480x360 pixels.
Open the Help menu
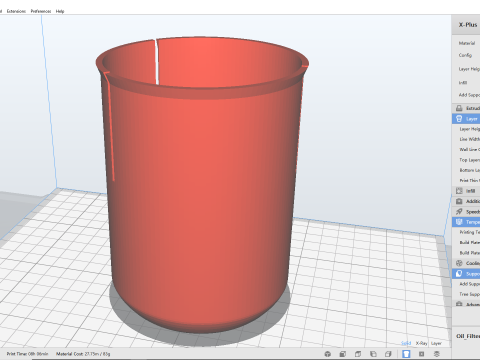[x=60, y=11]
